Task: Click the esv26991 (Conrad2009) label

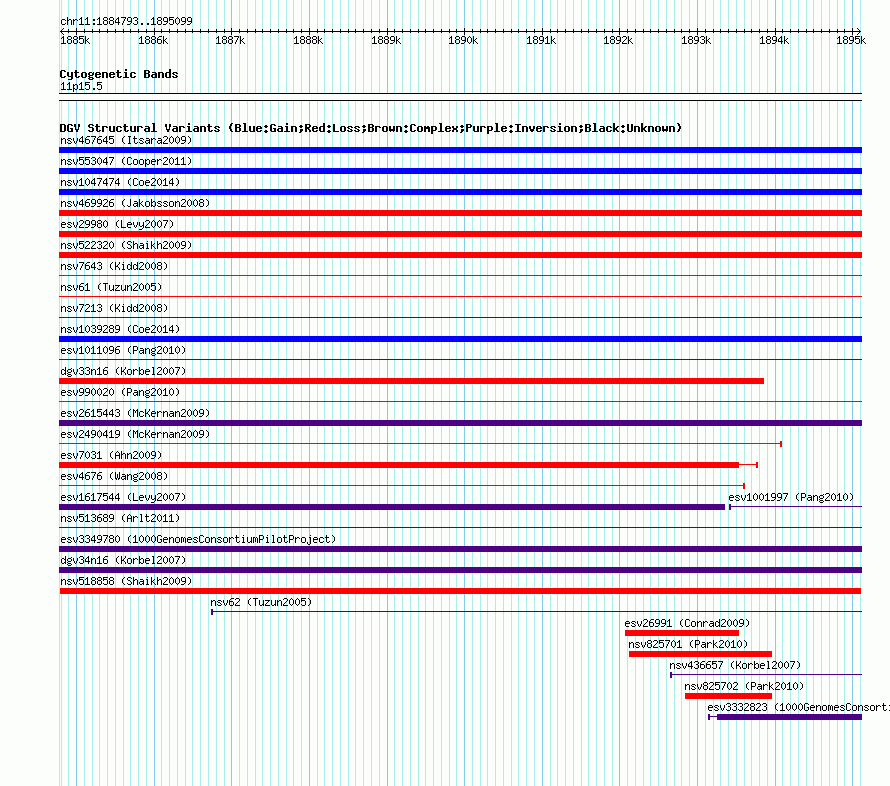Action: [x=687, y=623]
